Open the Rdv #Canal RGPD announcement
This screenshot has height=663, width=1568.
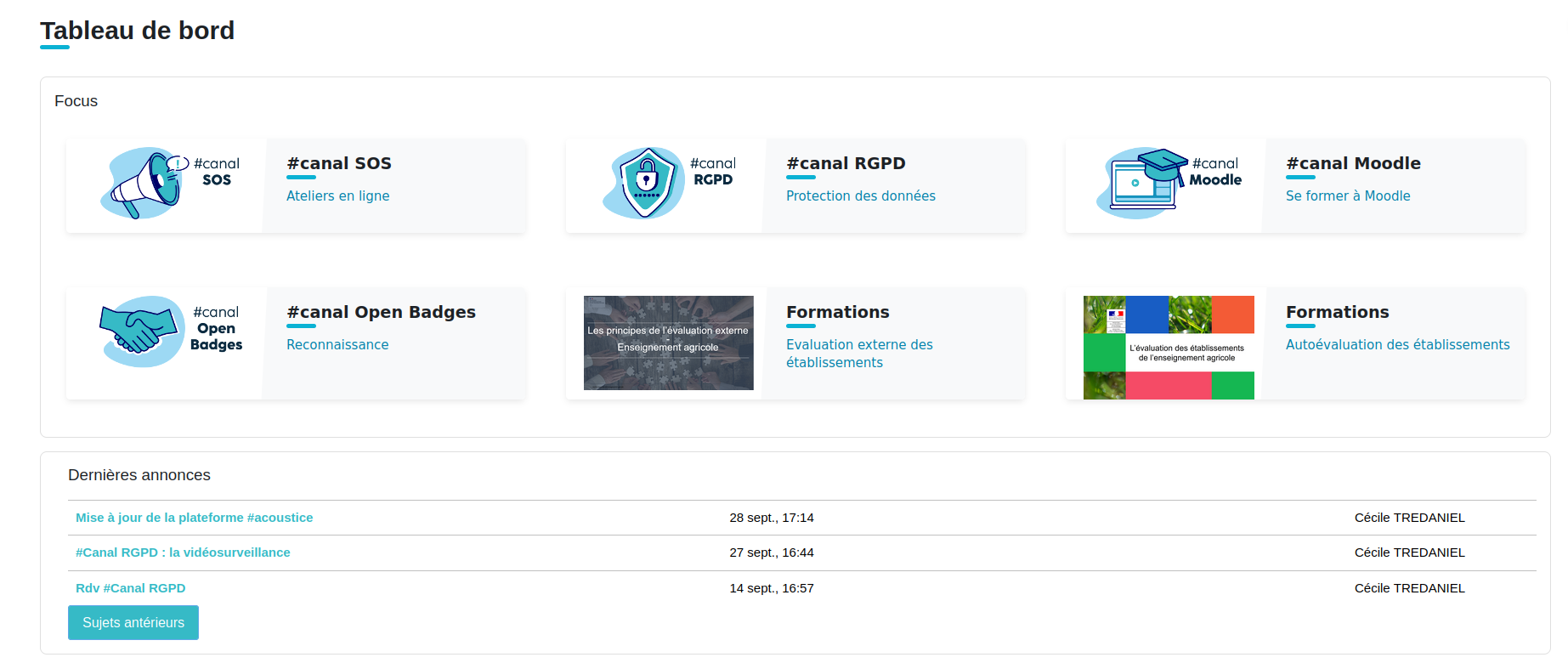click(x=130, y=588)
